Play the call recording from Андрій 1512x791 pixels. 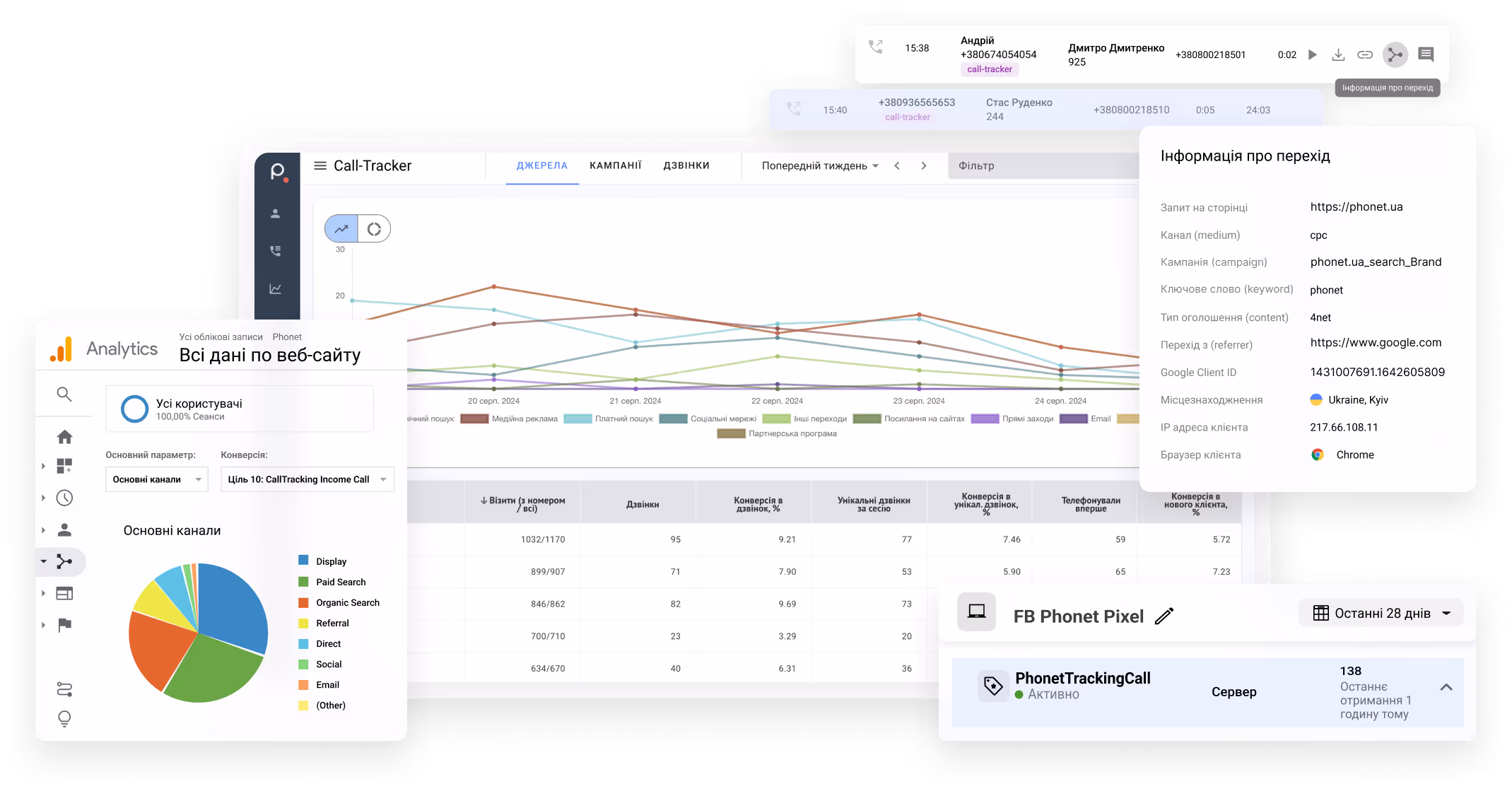point(1312,54)
